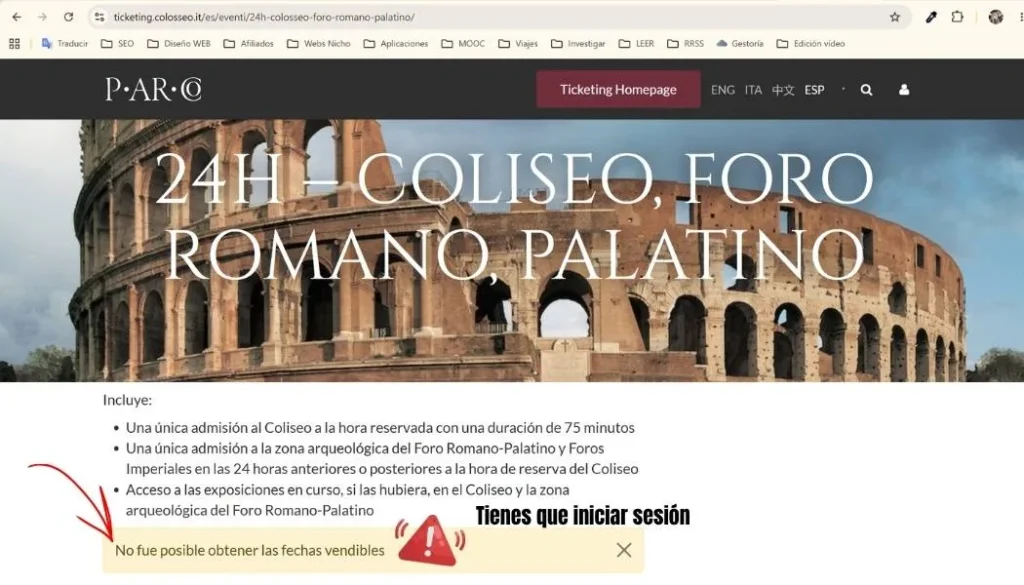1024x585 pixels.
Task: Click the browser forward arrow
Action: 42,17
